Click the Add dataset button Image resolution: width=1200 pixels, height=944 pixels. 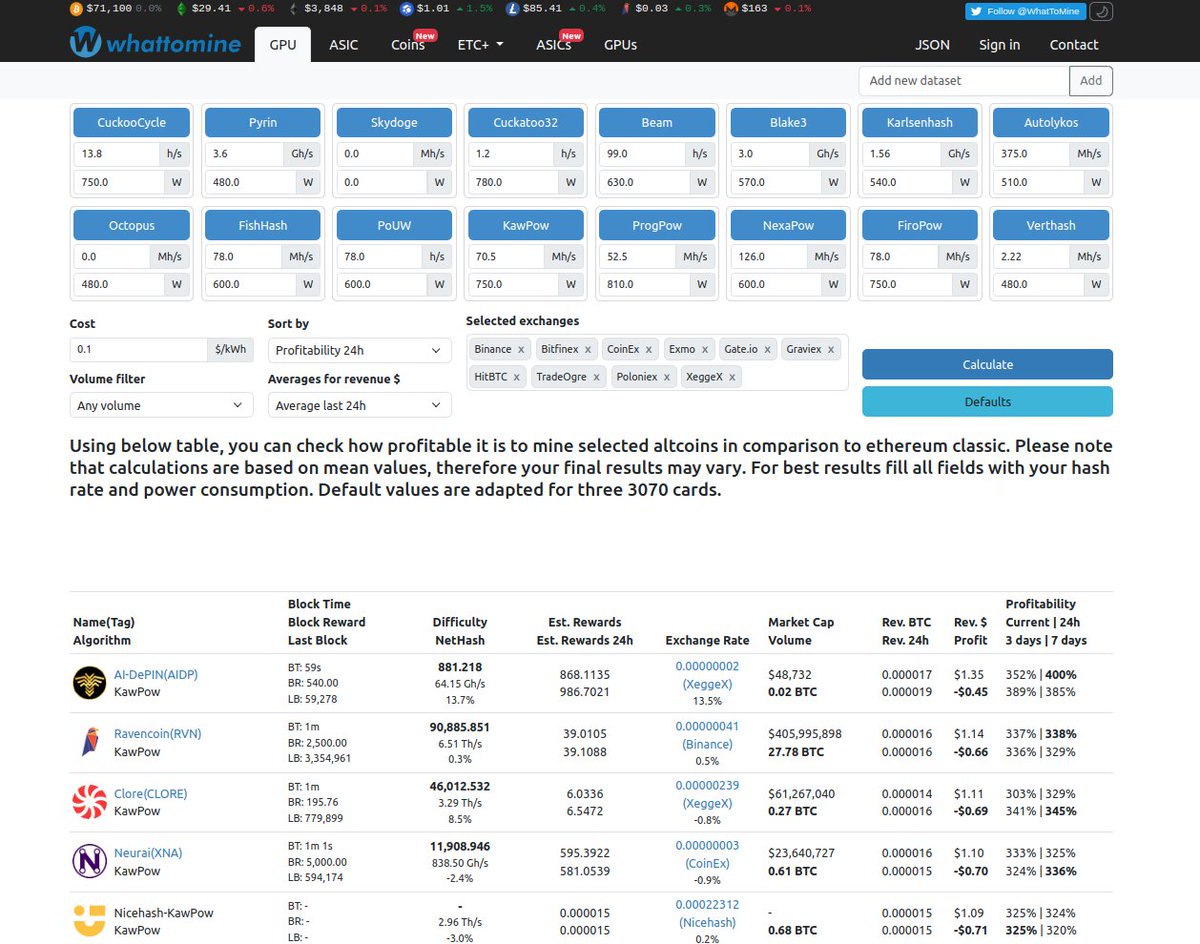point(1091,81)
